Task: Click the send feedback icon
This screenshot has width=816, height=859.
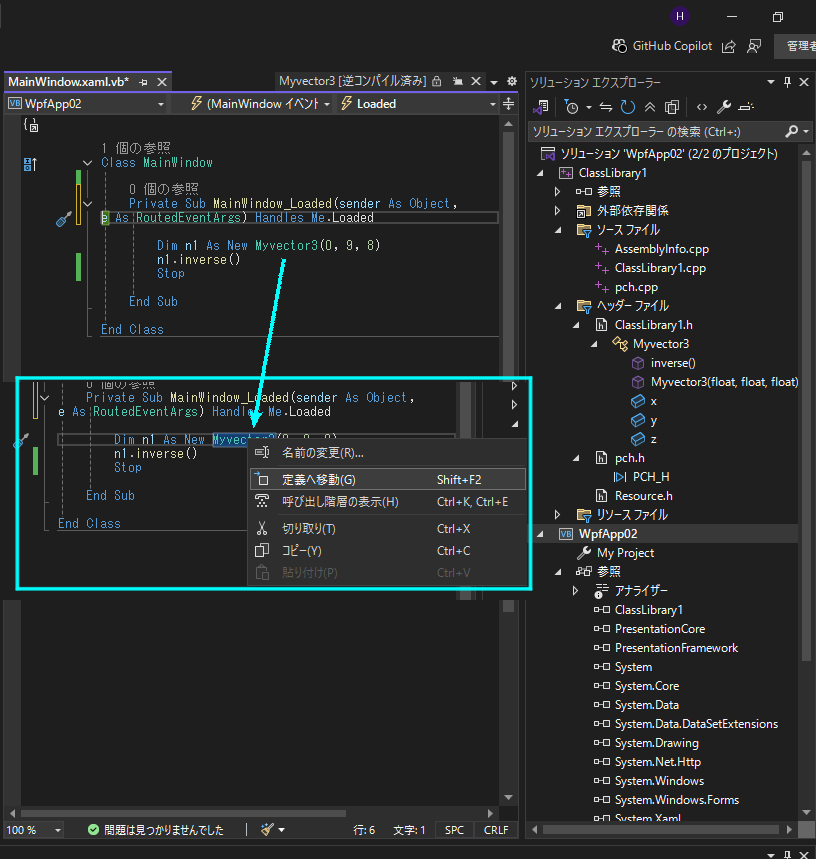Action: tap(754, 47)
